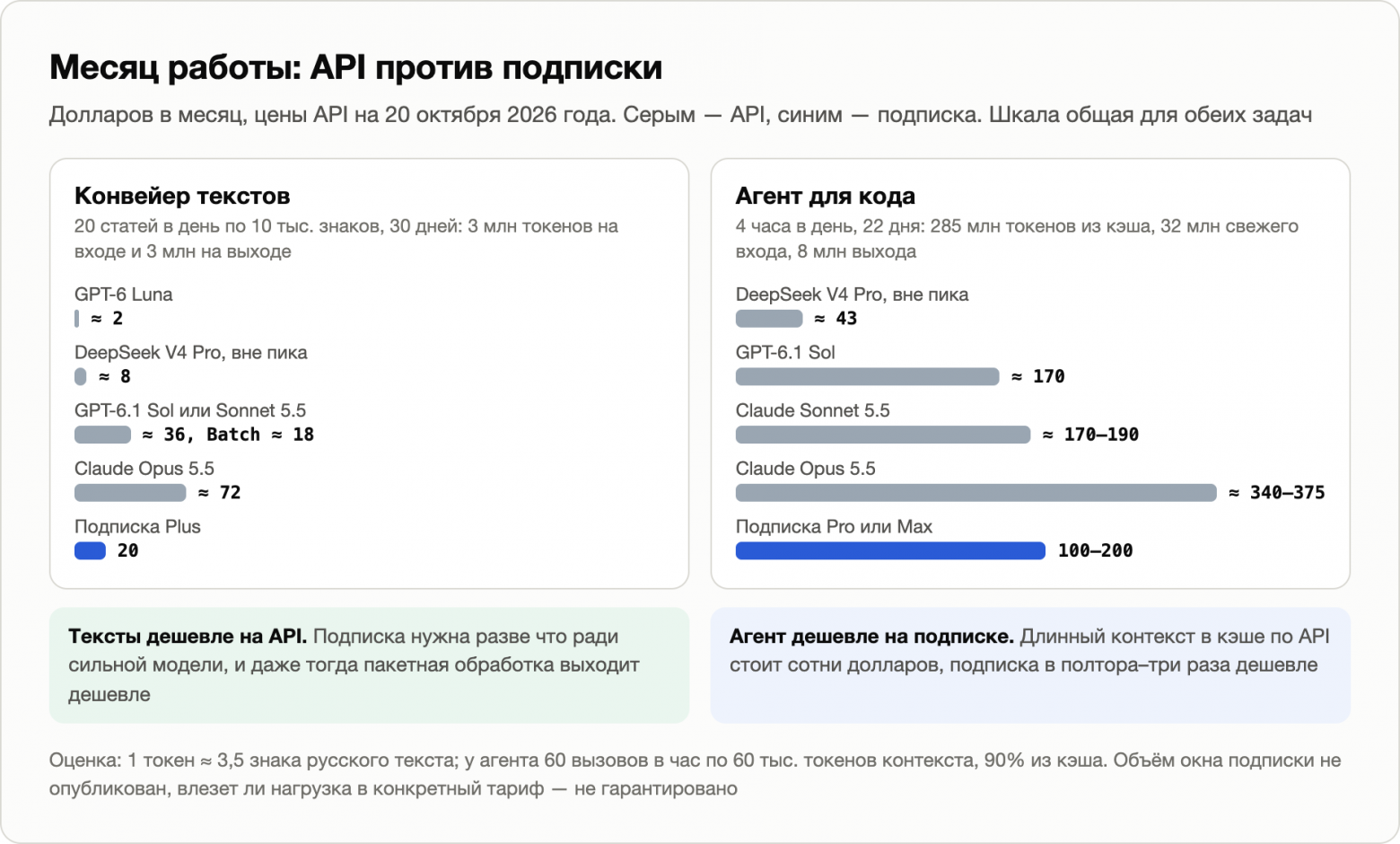
Task: Click the footnote starting with 'Оценка: 1 токен'
Action: 696,774
